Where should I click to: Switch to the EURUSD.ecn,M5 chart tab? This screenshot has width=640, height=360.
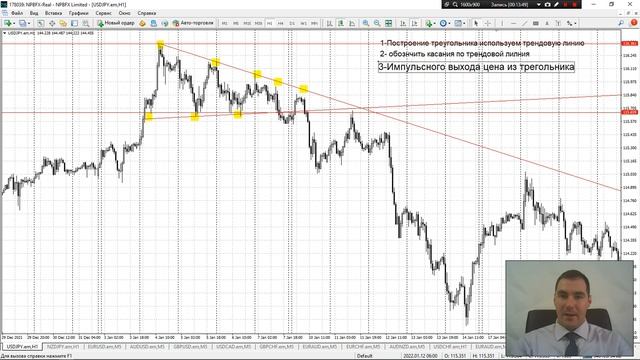[x=104, y=347]
